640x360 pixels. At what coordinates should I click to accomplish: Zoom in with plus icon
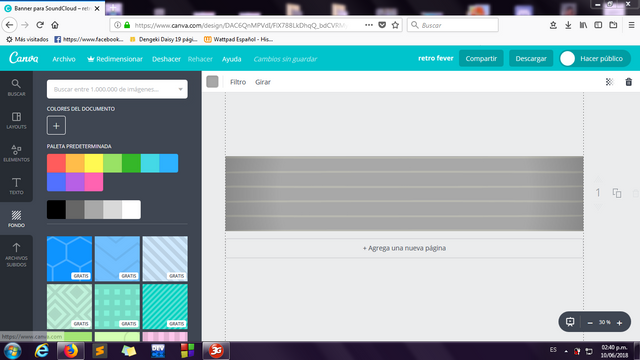point(619,323)
